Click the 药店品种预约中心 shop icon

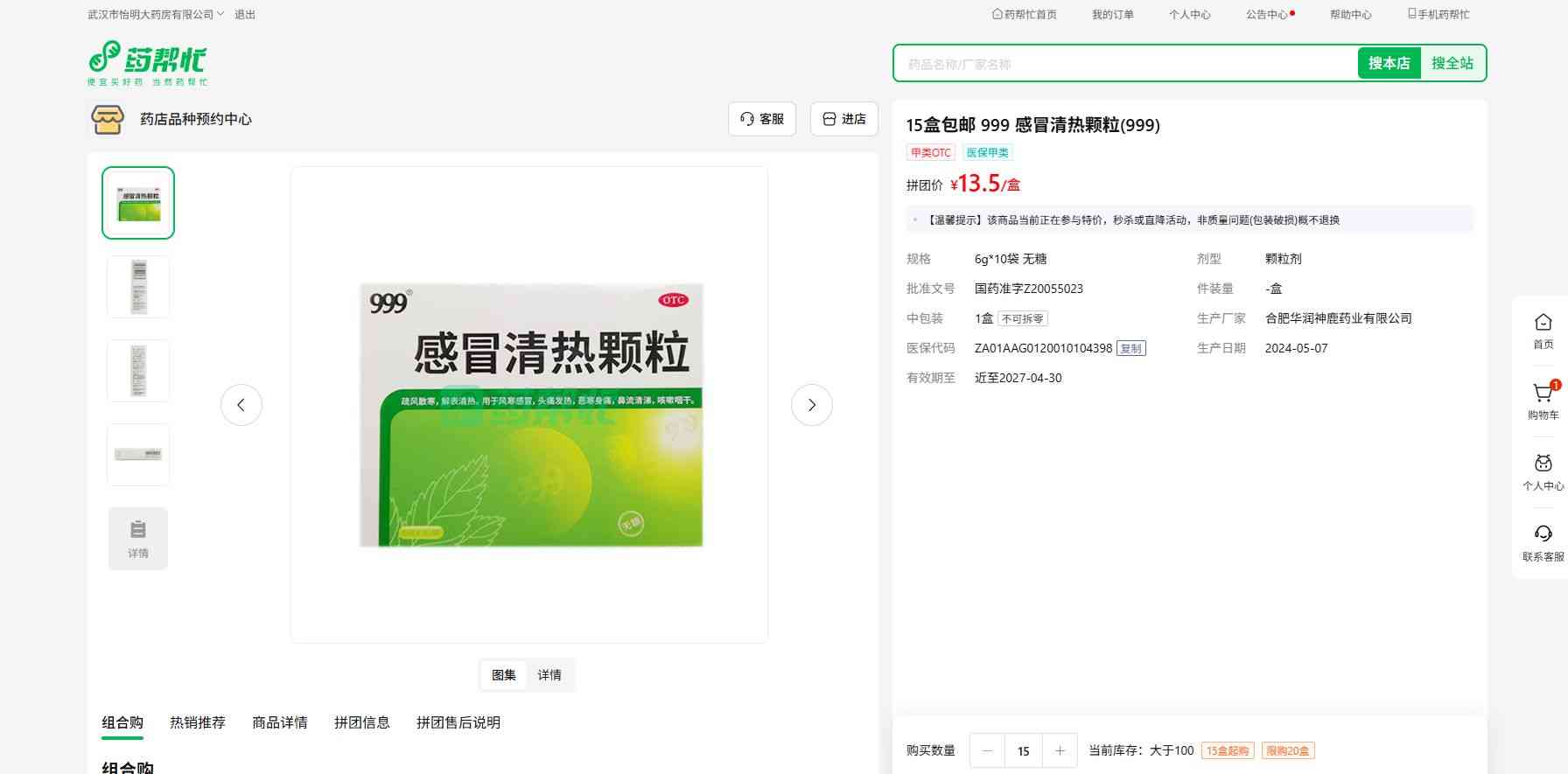point(108,119)
